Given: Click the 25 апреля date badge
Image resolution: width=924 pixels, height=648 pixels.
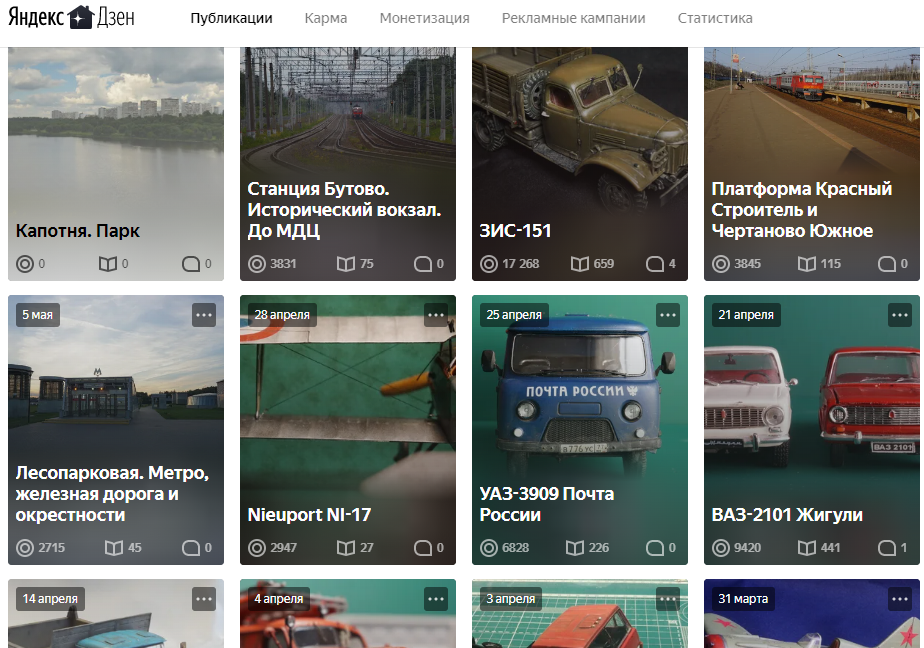Looking at the screenshot, I should point(514,315).
